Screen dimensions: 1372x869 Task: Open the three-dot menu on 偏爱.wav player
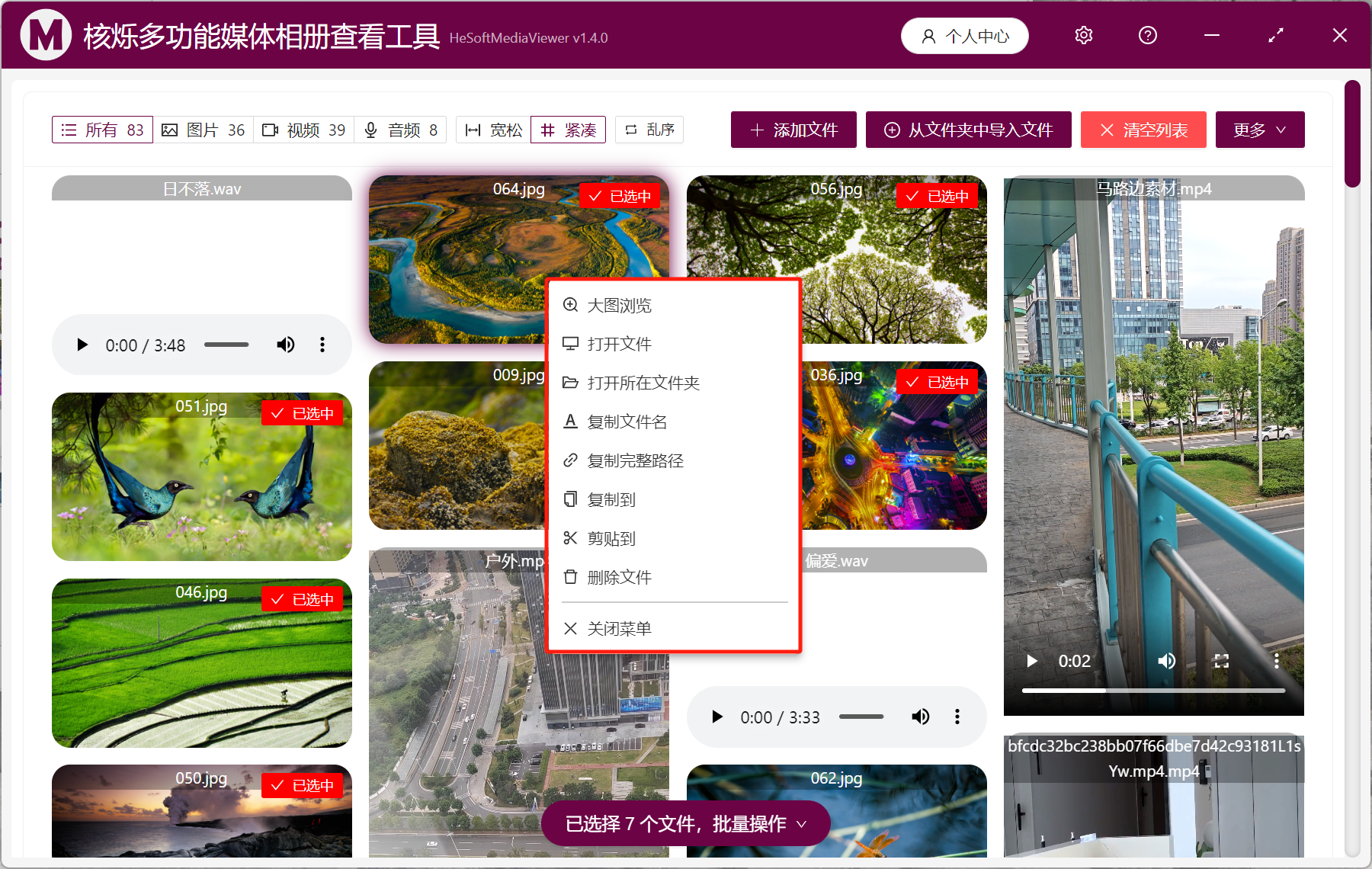tap(957, 717)
